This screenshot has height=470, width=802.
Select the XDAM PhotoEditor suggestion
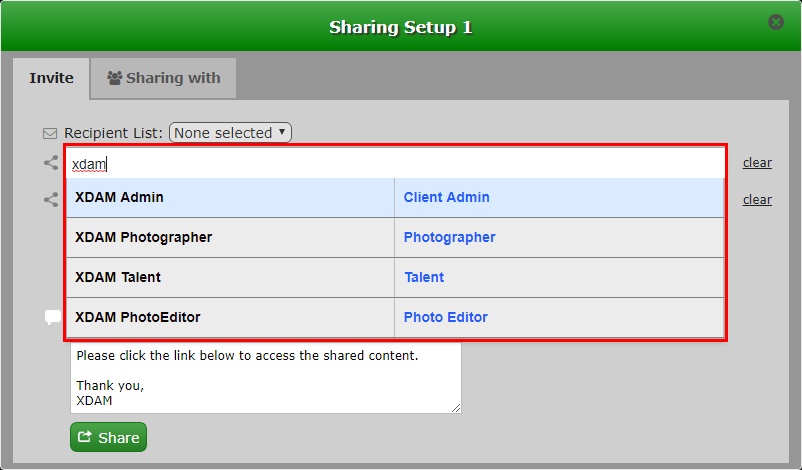[x=138, y=318]
